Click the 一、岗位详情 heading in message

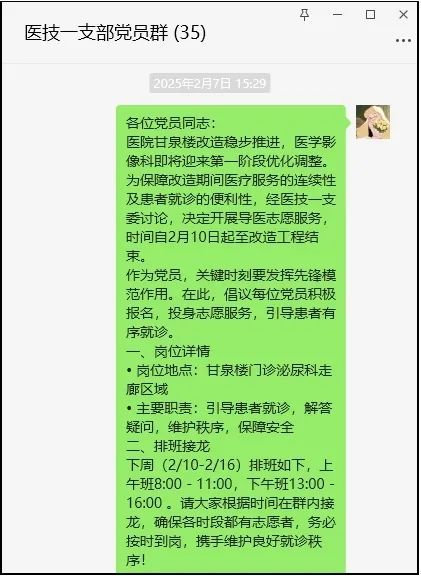(168, 352)
